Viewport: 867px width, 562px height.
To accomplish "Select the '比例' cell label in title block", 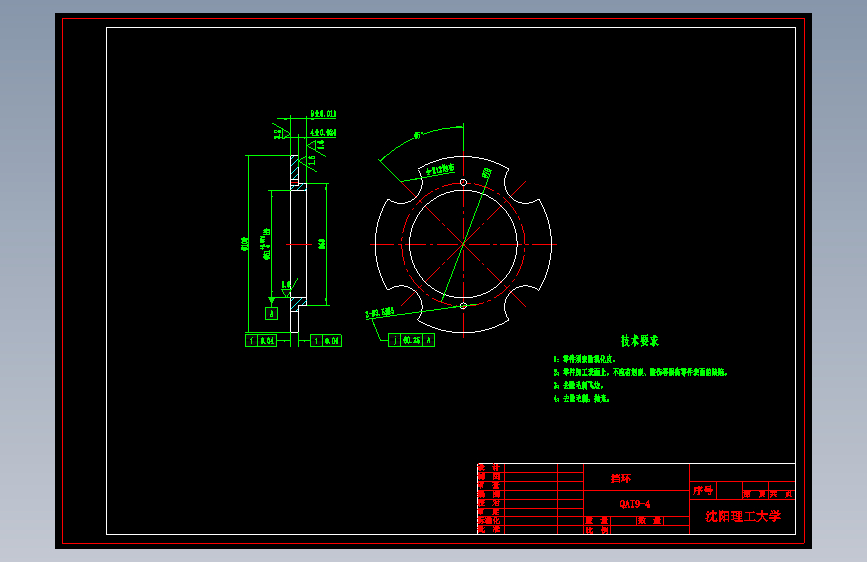I will coord(597,530).
